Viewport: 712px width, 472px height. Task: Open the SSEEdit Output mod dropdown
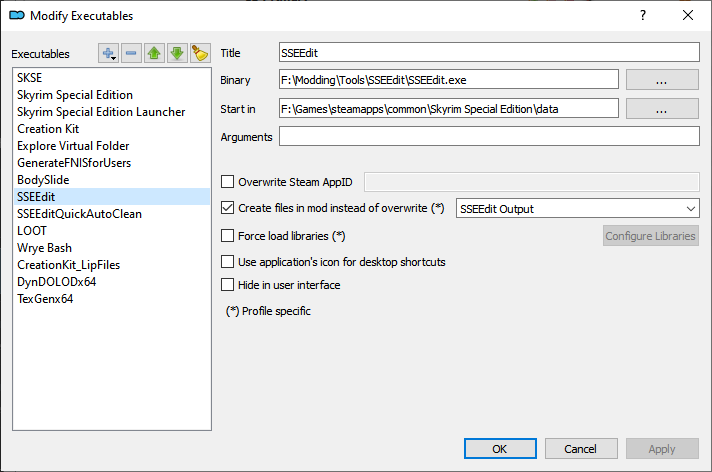pyautogui.click(x=576, y=208)
